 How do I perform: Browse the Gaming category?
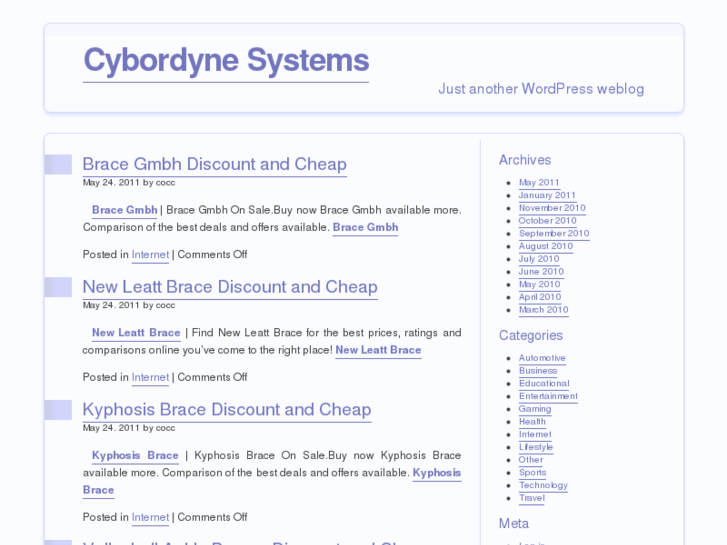[x=535, y=409]
